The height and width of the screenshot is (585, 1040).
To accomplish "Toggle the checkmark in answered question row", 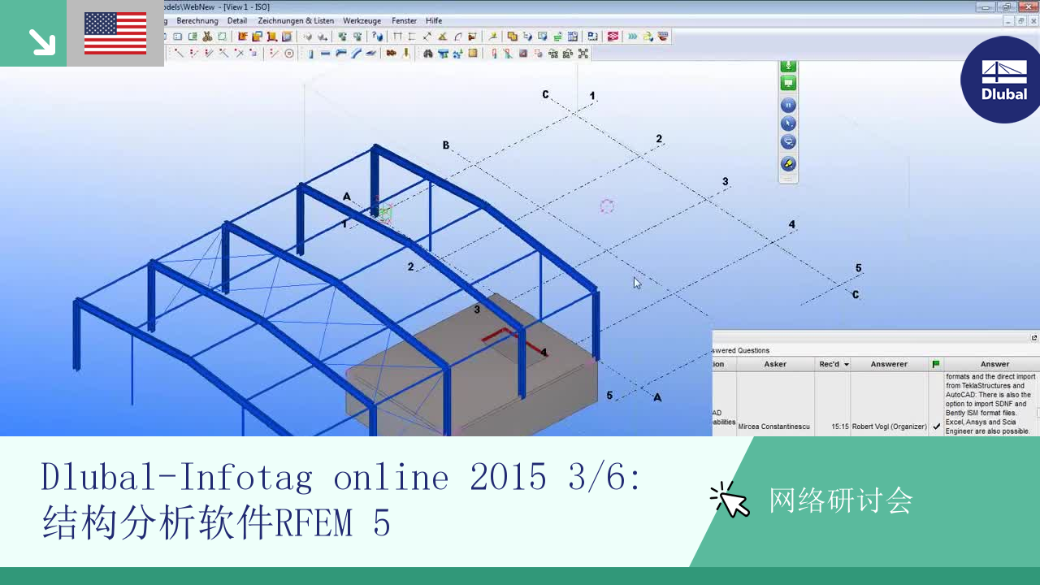I will (936, 426).
